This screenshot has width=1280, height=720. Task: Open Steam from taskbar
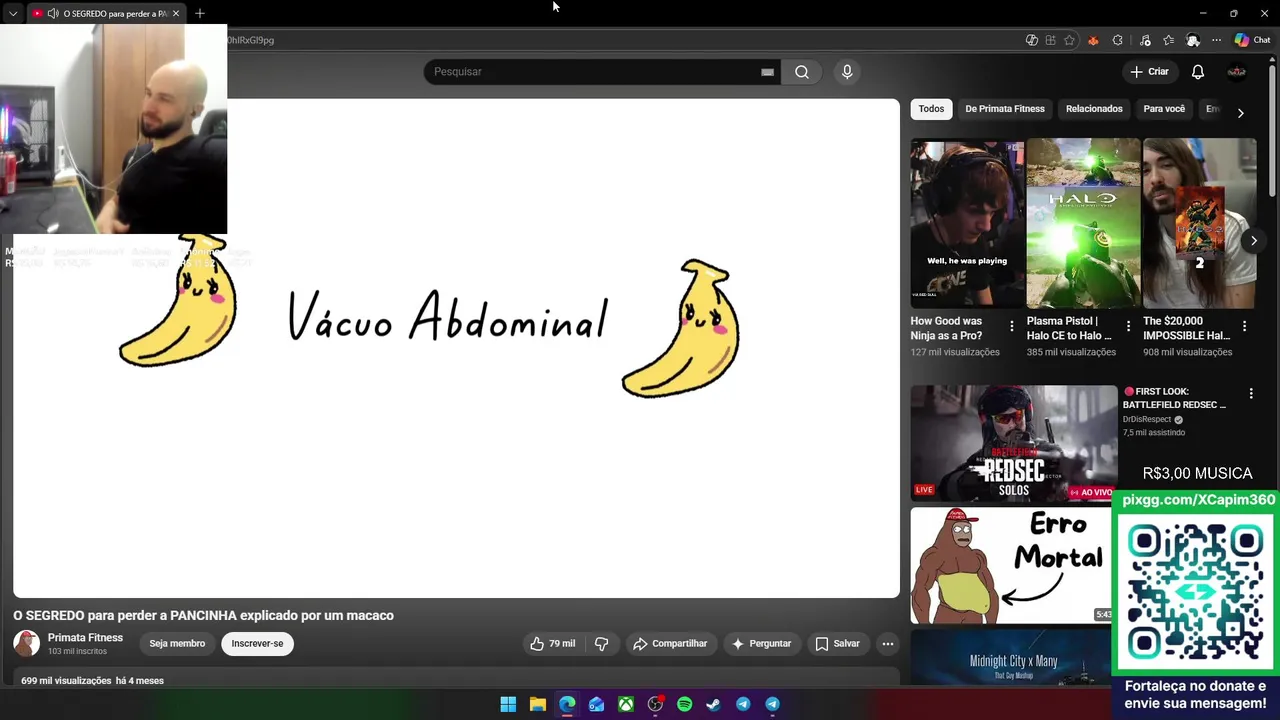(714, 704)
